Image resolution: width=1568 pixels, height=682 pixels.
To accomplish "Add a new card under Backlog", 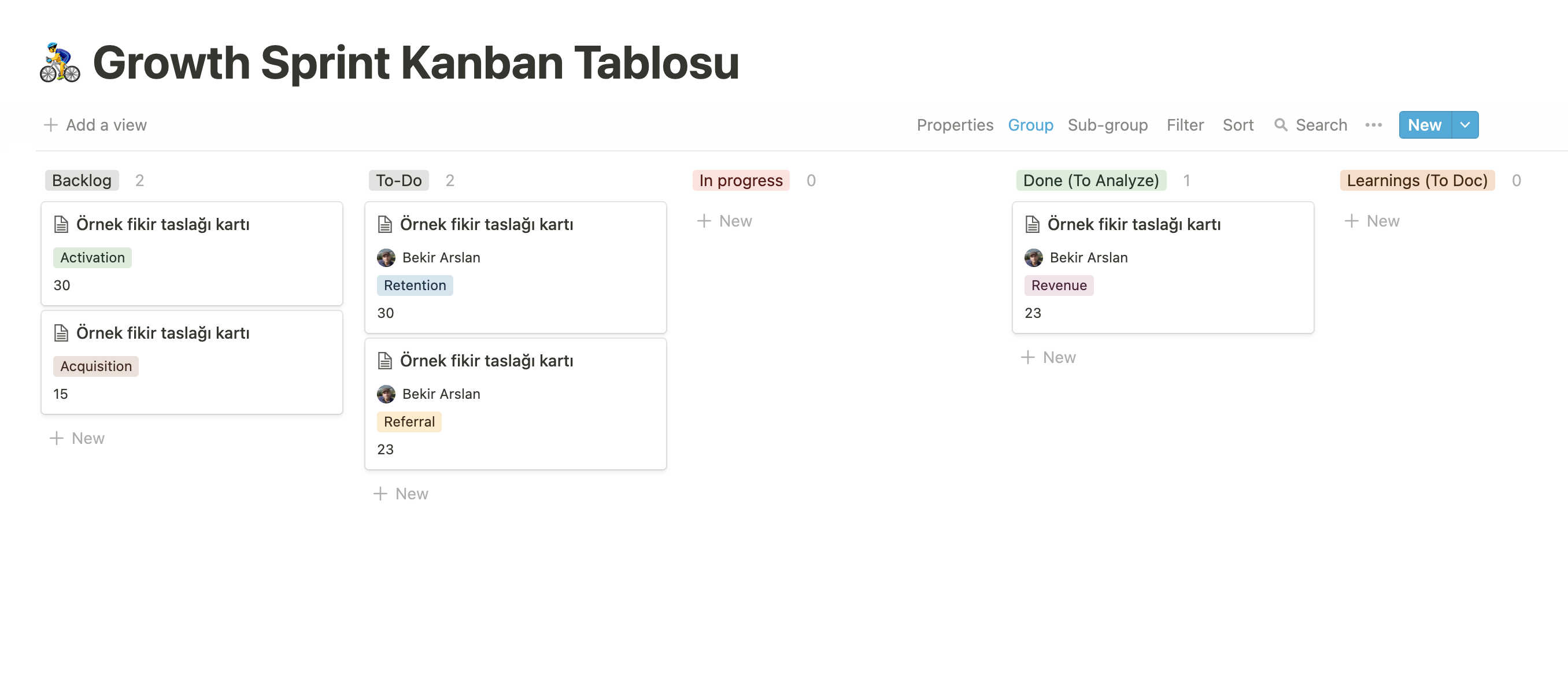I will click(77, 438).
